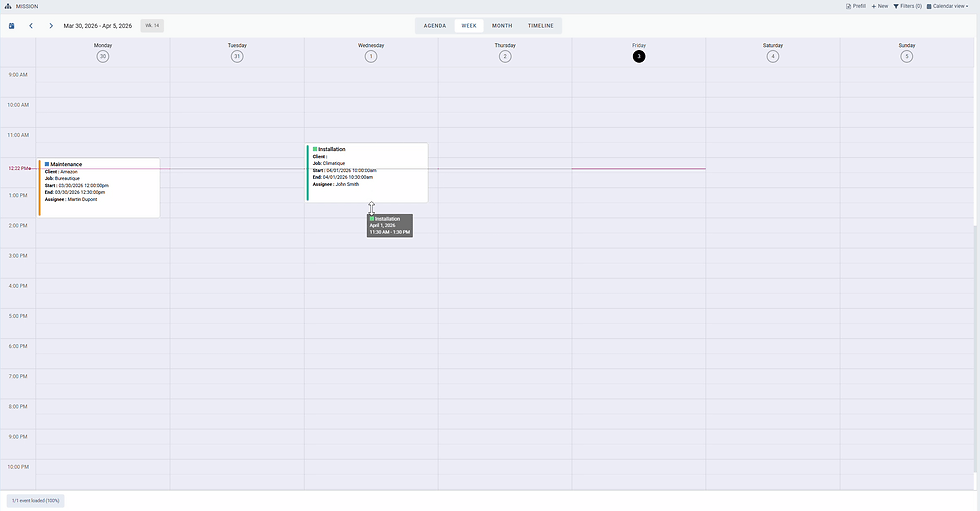This screenshot has width=980, height=511.
Task: Select the highlighted Friday 3 day circle
Action: point(639,56)
